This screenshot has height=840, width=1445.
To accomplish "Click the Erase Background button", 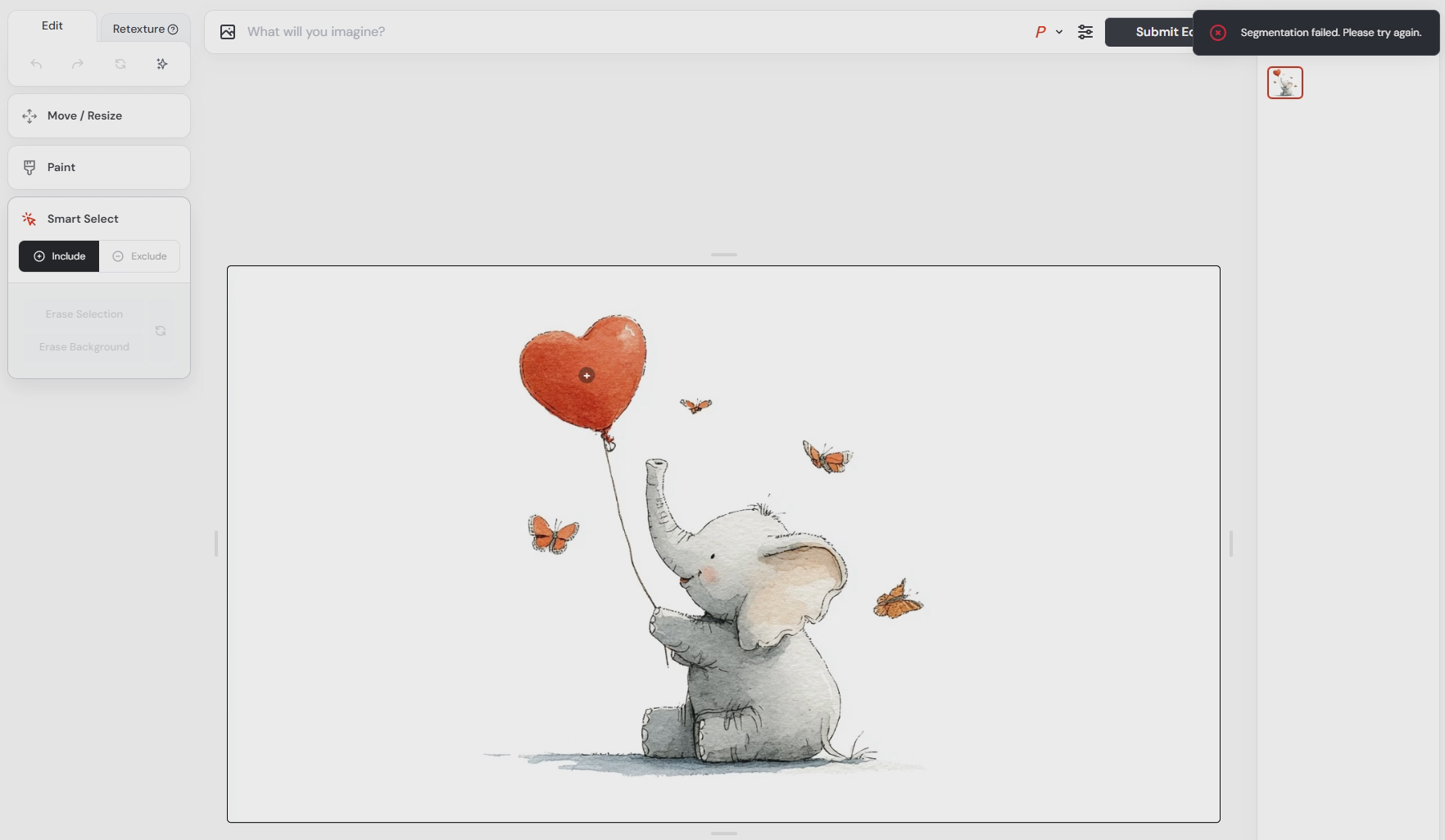I will pyautogui.click(x=83, y=346).
